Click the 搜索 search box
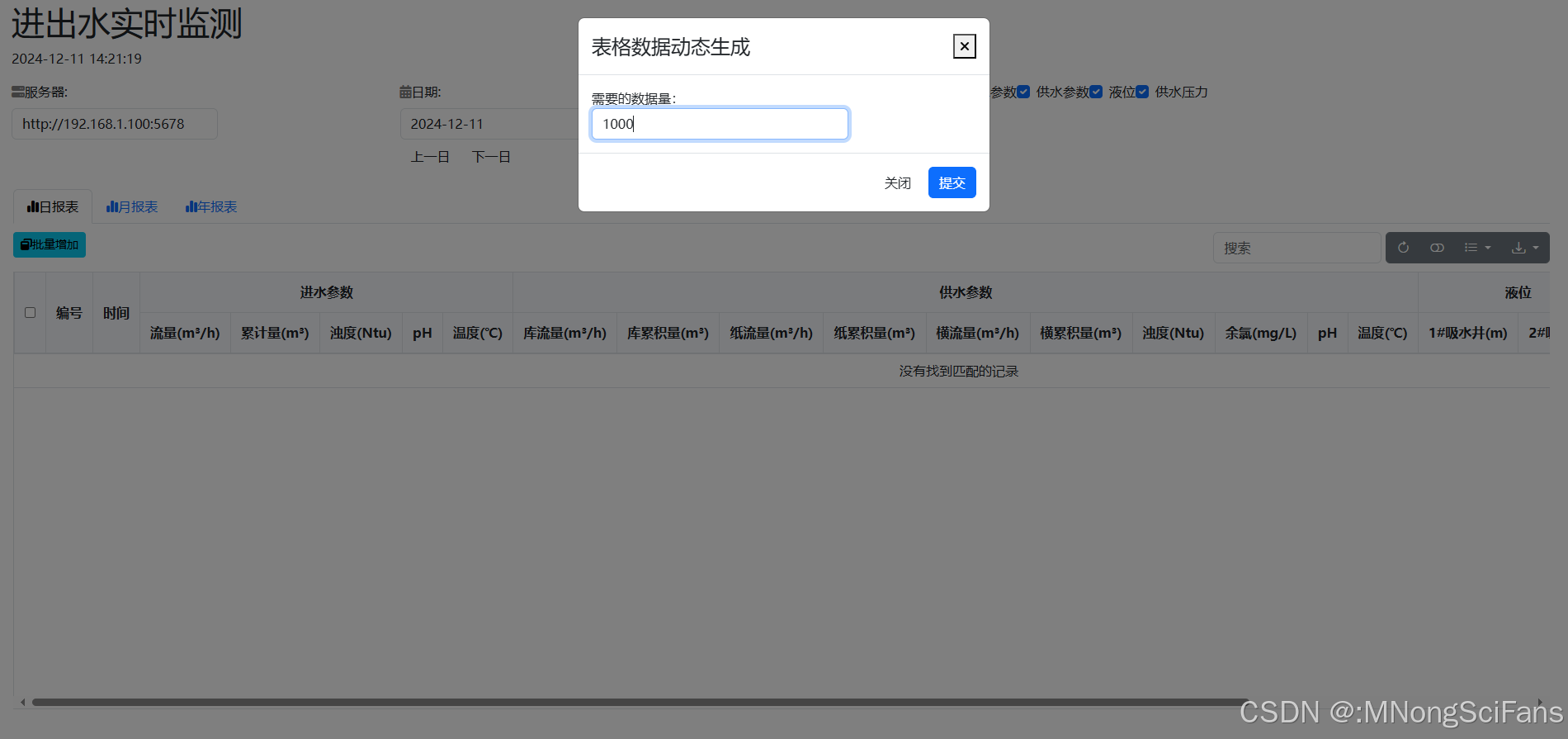 click(x=1296, y=248)
